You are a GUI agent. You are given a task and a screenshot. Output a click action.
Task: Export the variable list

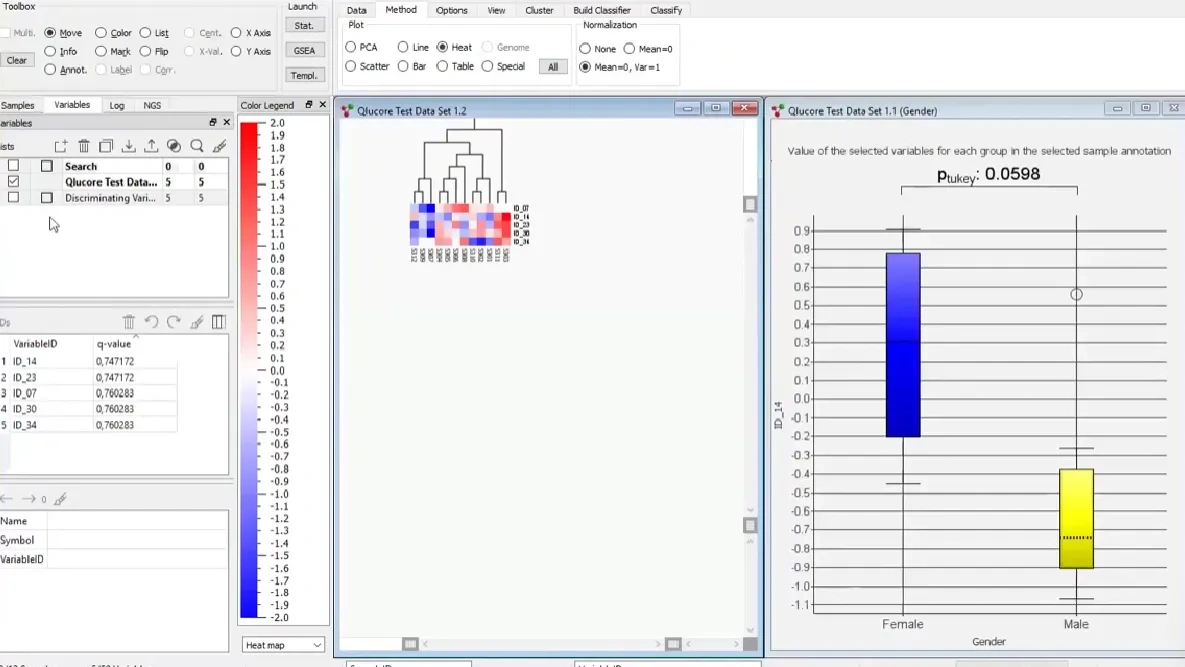pos(151,146)
